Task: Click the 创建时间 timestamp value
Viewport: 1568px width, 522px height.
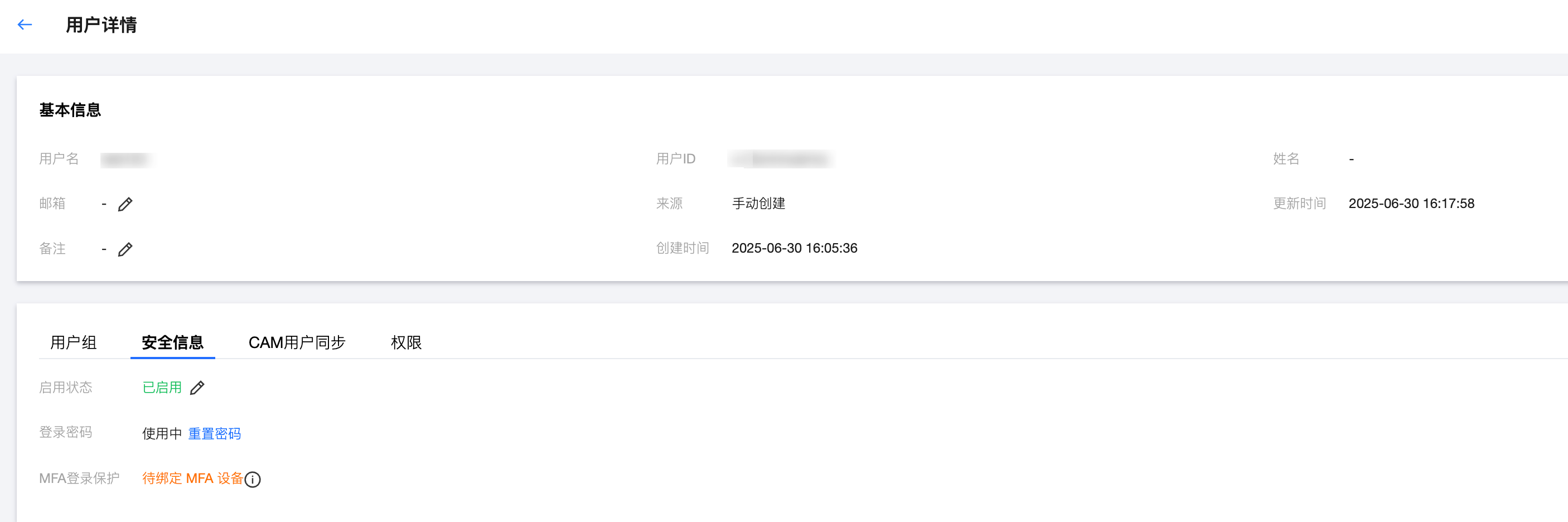Action: (x=795, y=248)
